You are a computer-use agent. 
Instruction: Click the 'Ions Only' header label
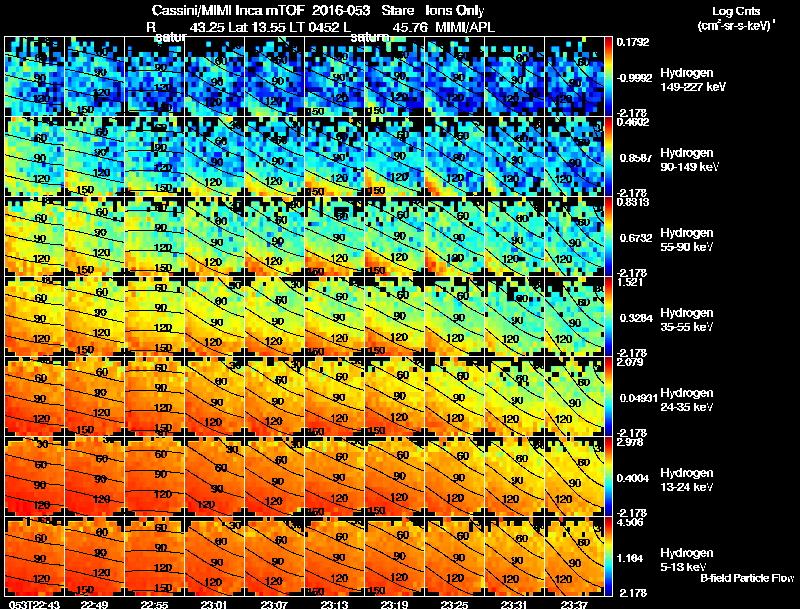pyautogui.click(x=455, y=11)
